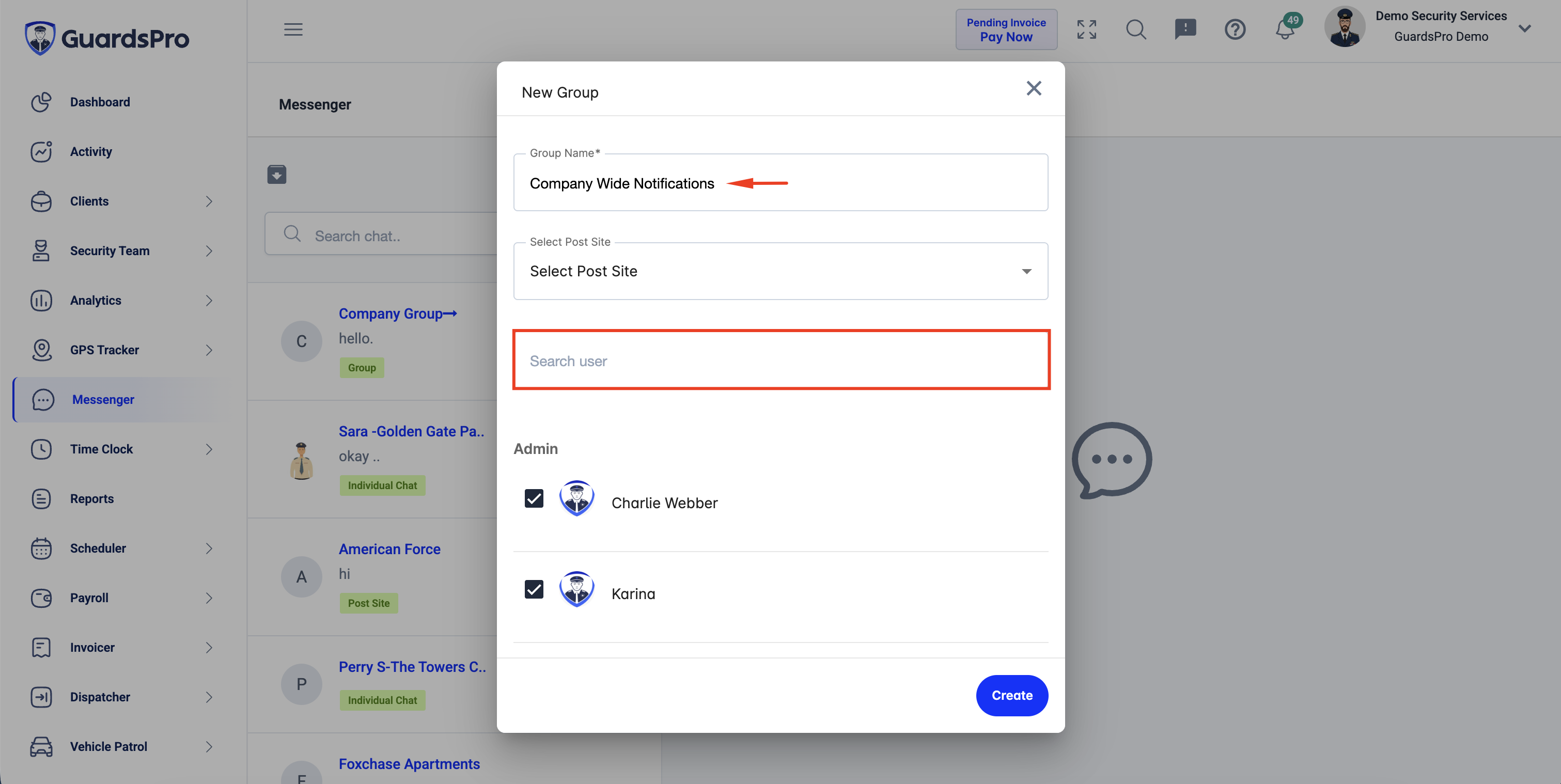Expand the Invoicer submenu chevron
This screenshot has width=1561, height=784.
click(209, 648)
